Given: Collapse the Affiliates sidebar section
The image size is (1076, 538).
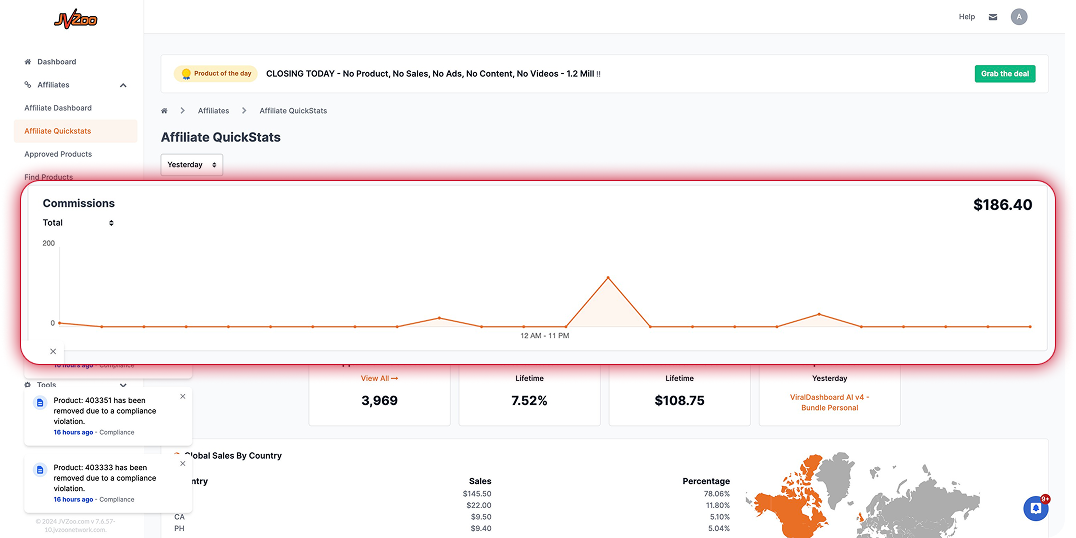Looking at the screenshot, I should pyautogui.click(x=123, y=85).
